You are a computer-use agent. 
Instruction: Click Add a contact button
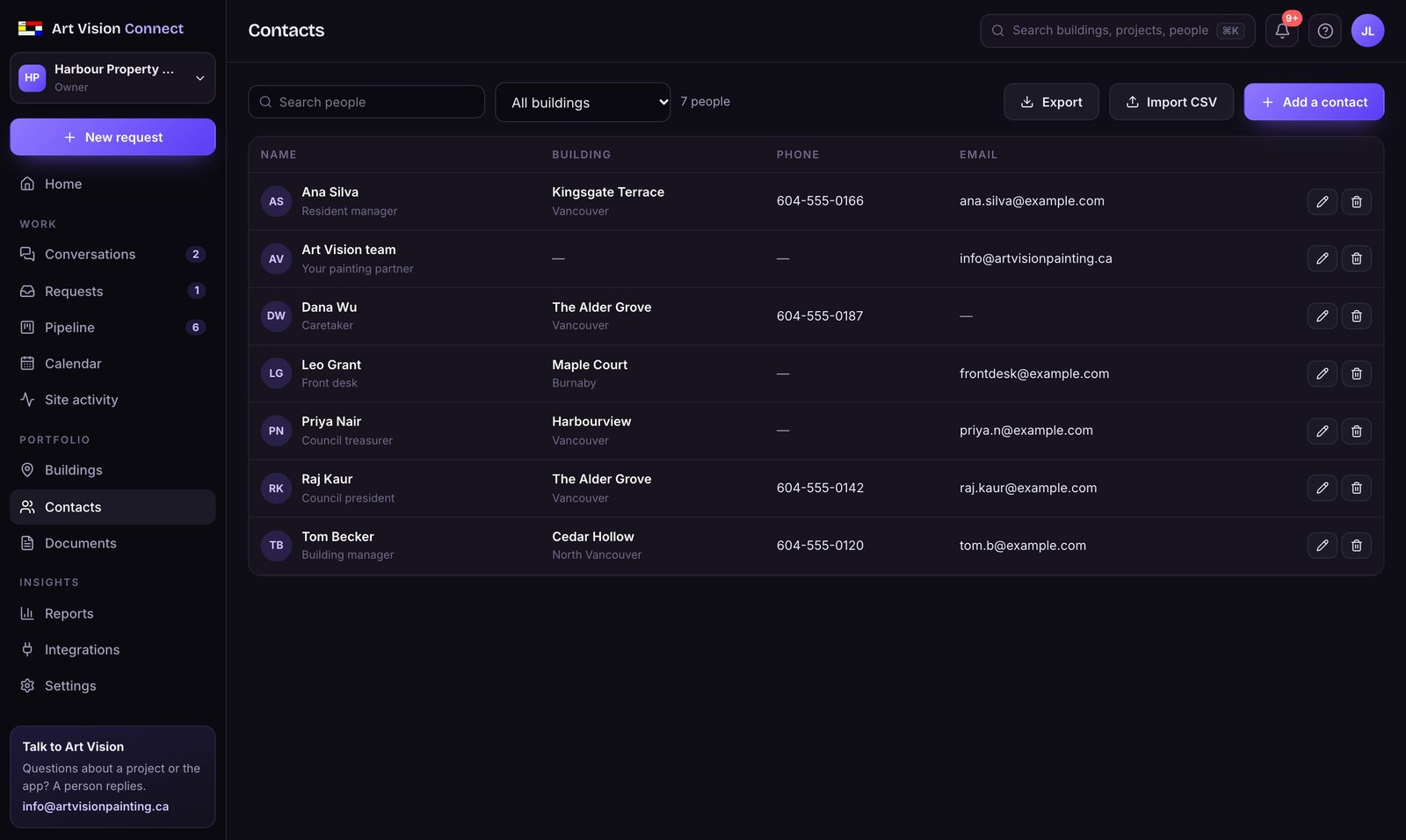(1314, 102)
